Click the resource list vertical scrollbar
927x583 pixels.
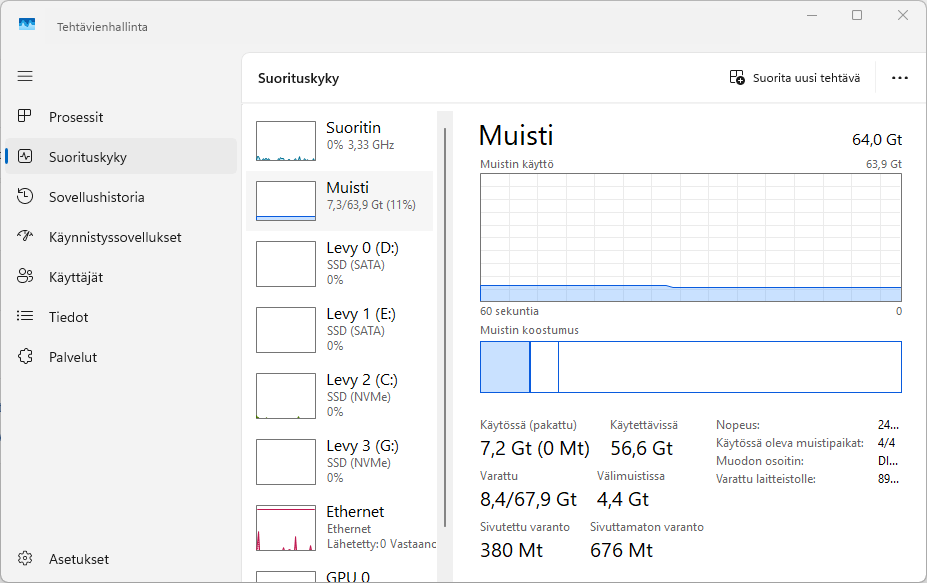click(x=444, y=320)
